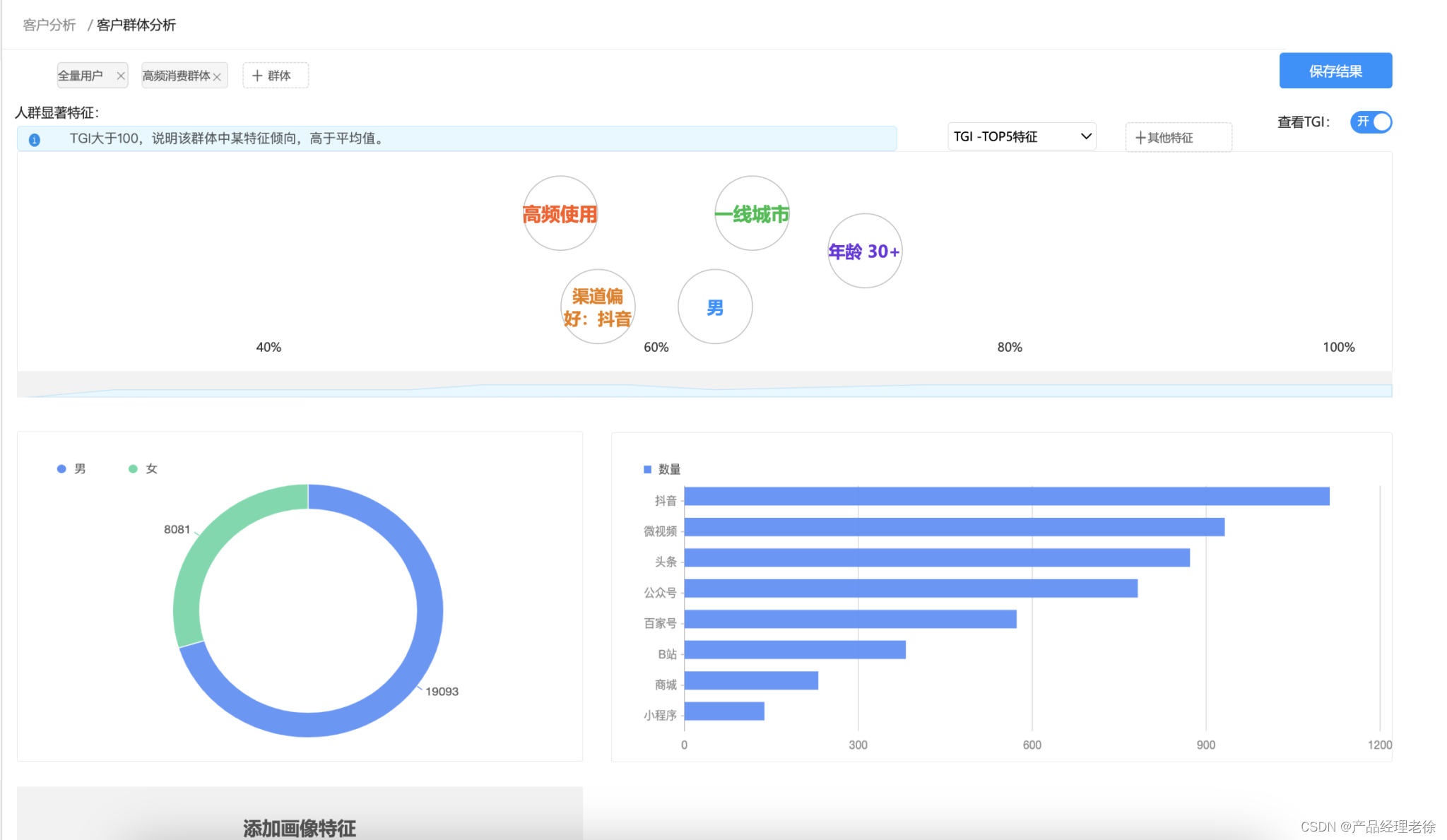Toggle 女 legend in donut chart
1447x840 pixels.
point(143,469)
